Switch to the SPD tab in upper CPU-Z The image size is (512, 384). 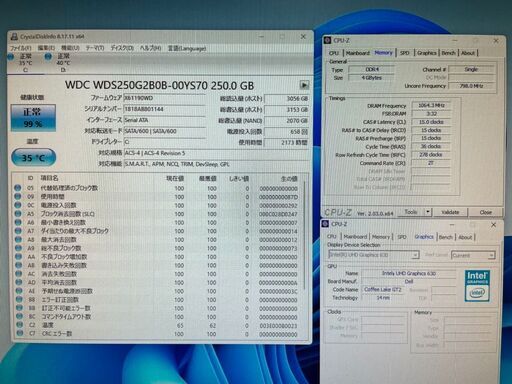tap(405, 53)
